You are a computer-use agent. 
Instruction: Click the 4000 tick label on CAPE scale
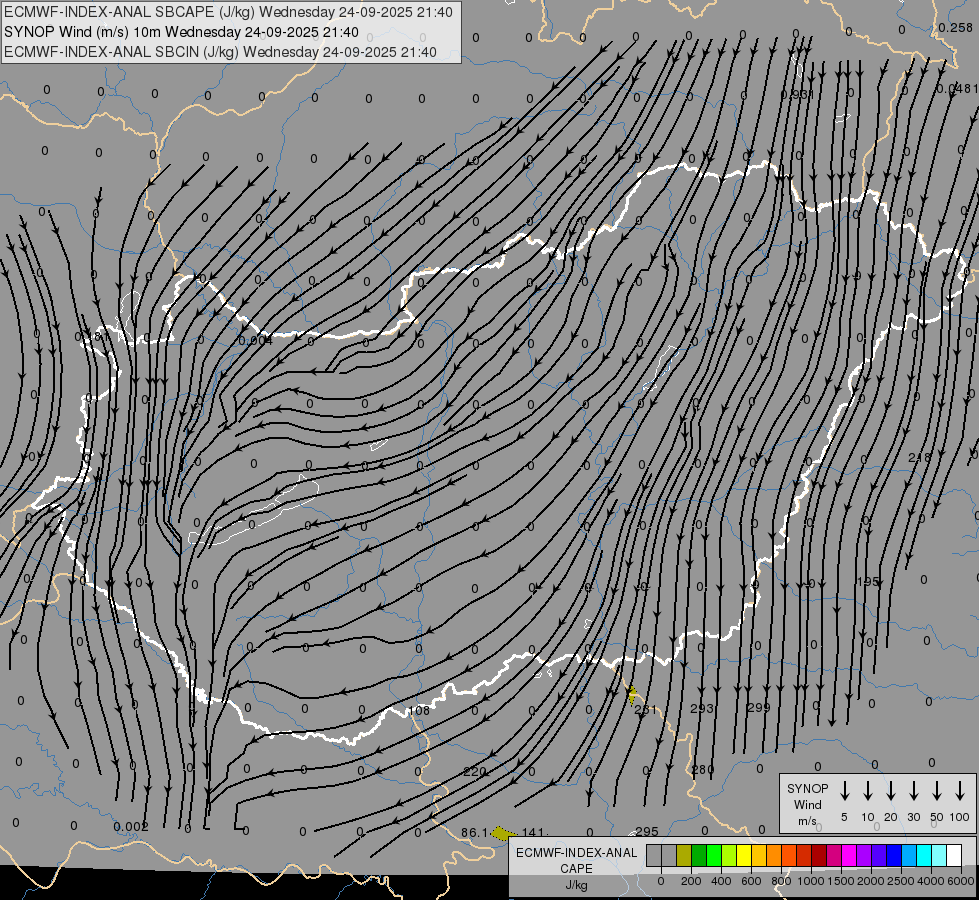930,881
